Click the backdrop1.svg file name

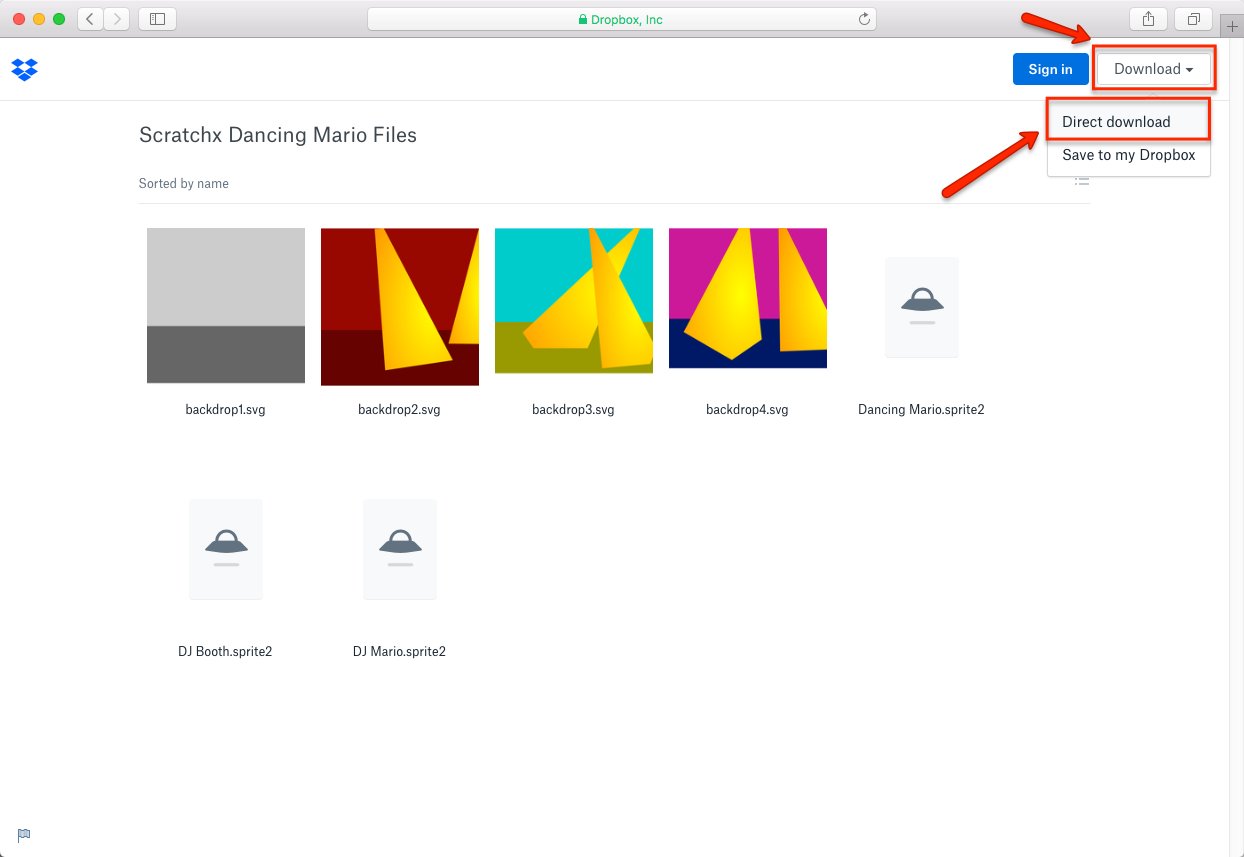tap(225, 409)
